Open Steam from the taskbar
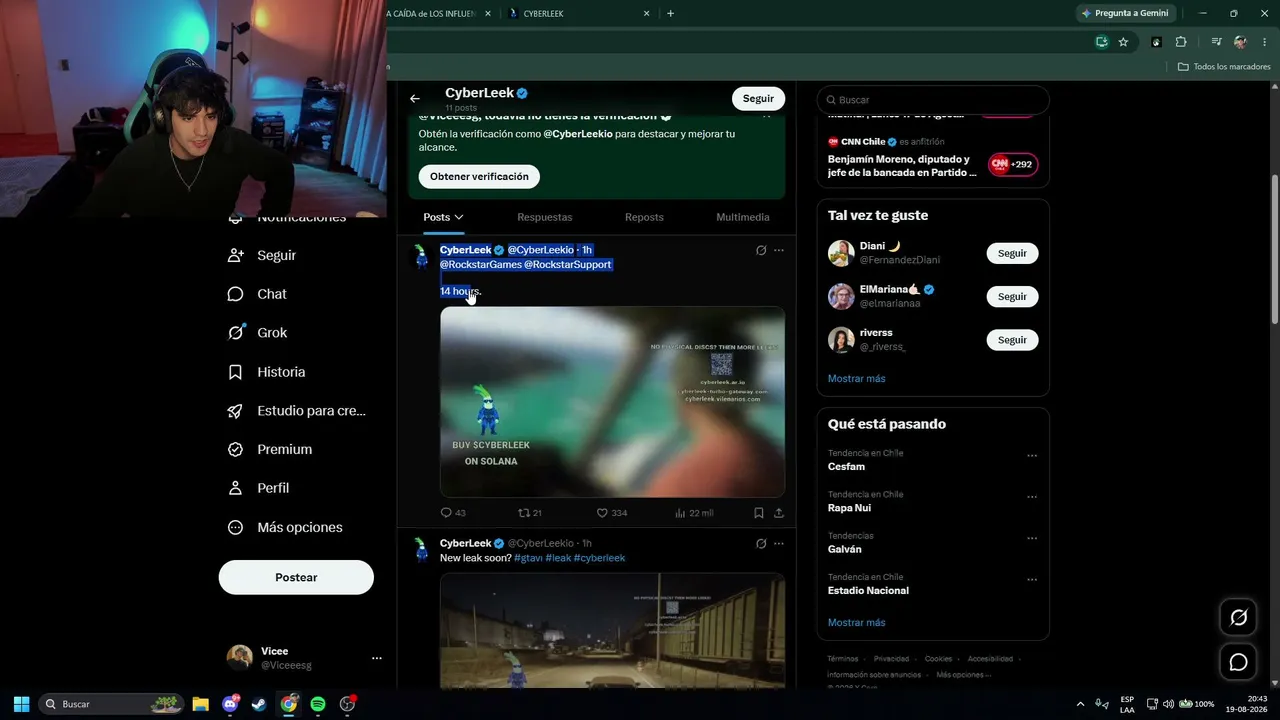1280x720 pixels. click(259, 704)
